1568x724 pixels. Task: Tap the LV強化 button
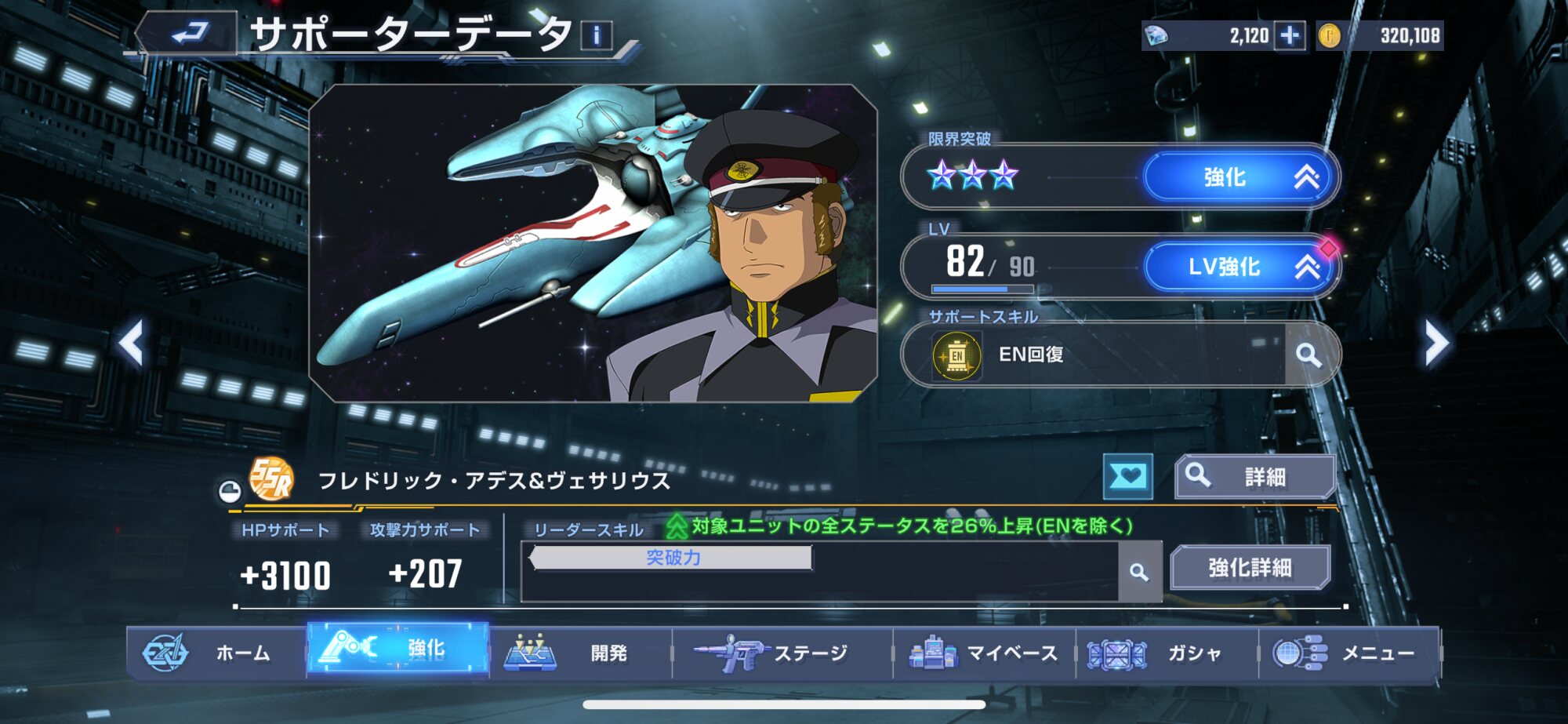(1240, 267)
